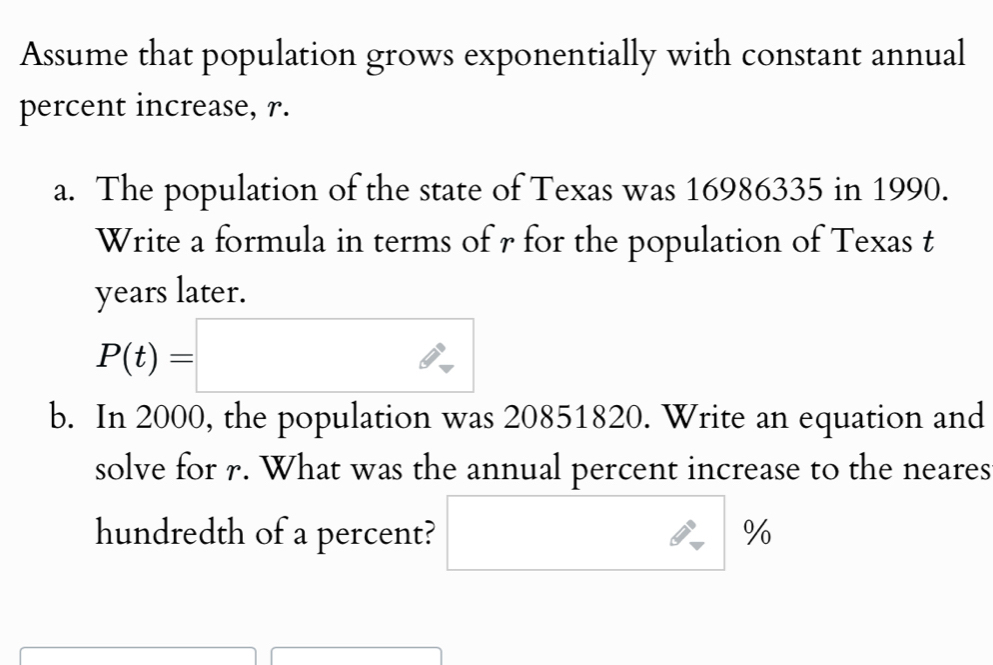Expand the small arrow beside the percent box pencil
Screen dimensions: 993x665
tap(697, 545)
